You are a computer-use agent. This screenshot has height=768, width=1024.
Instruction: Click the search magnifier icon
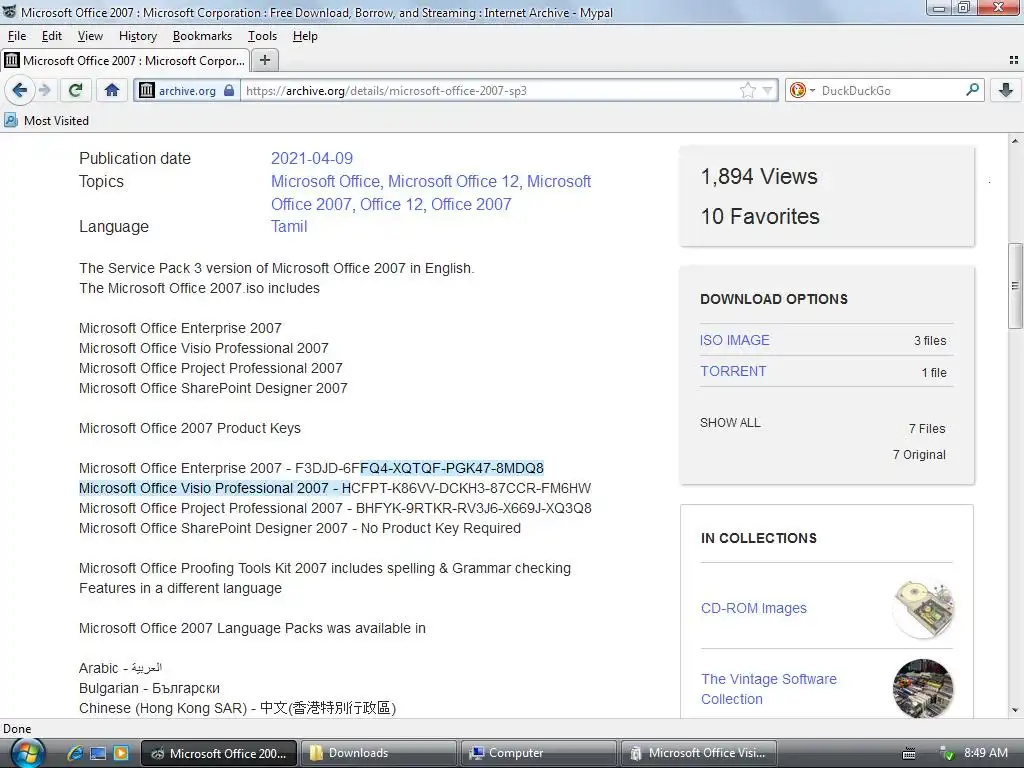(972, 90)
